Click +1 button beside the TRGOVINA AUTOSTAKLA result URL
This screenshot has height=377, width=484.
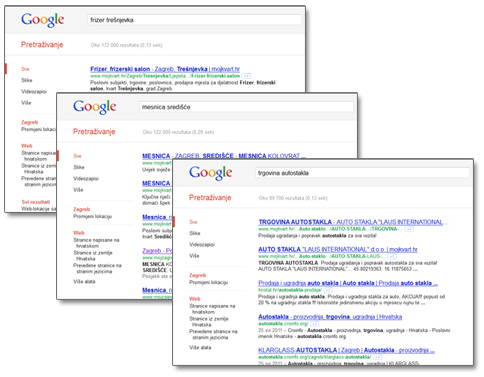[409, 229]
